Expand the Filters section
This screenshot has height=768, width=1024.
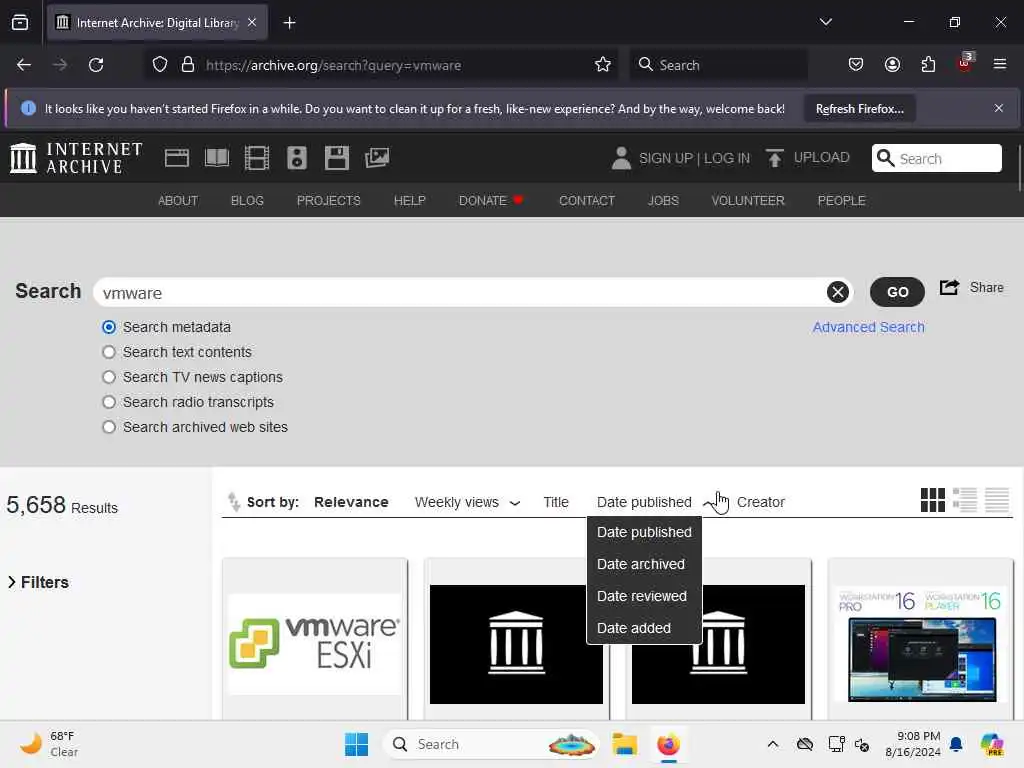[38, 582]
